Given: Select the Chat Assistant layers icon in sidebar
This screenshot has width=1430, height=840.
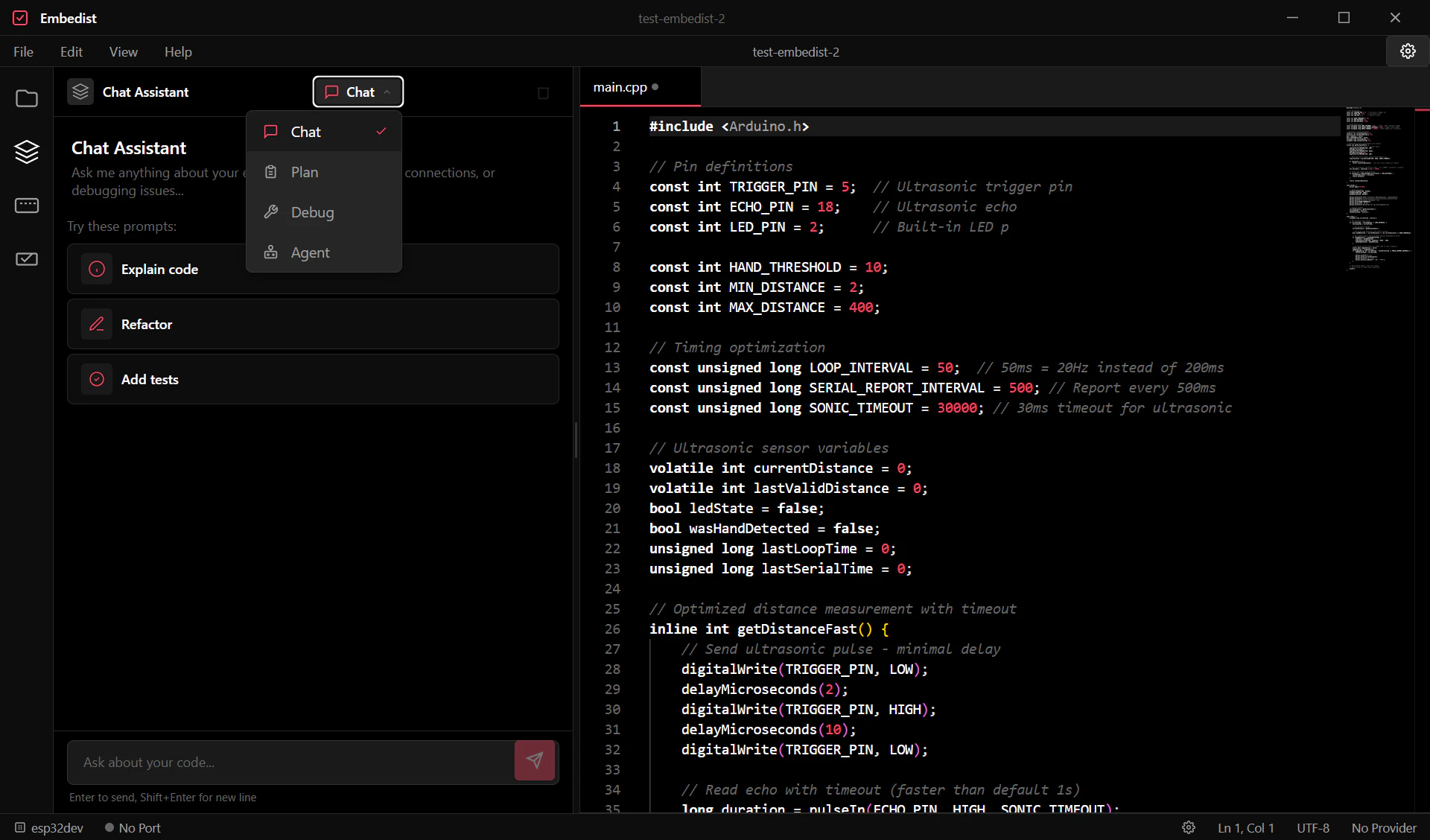Looking at the screenshot, I should [27, 152].
